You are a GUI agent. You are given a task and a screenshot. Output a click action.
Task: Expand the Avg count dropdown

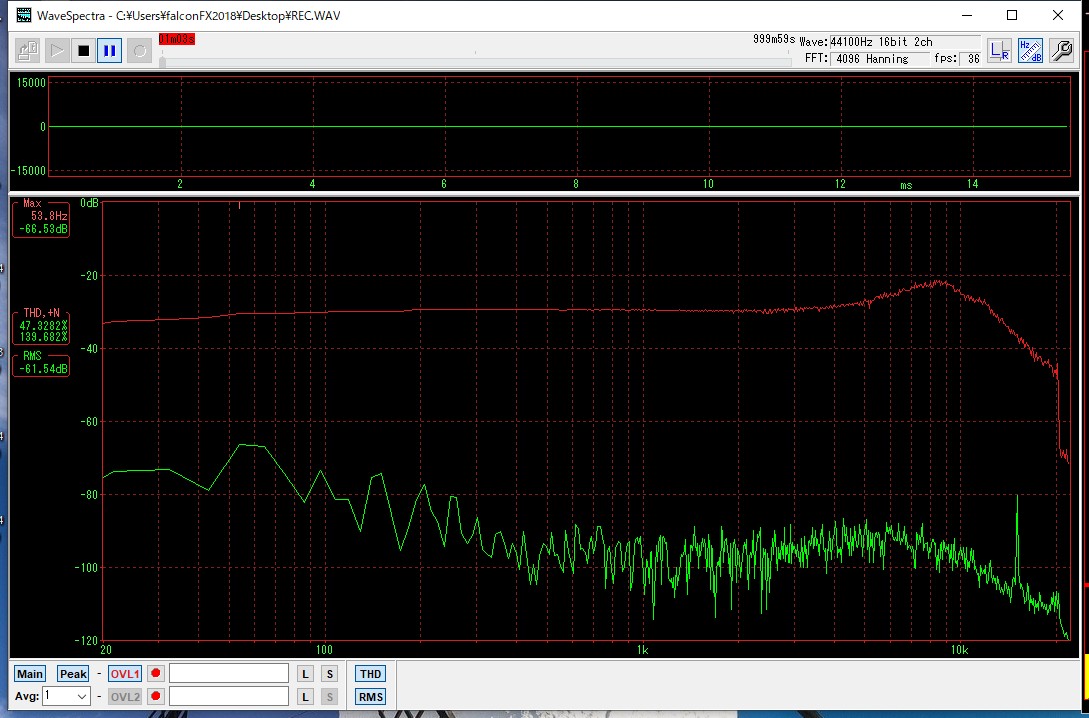tap(82, 696)
